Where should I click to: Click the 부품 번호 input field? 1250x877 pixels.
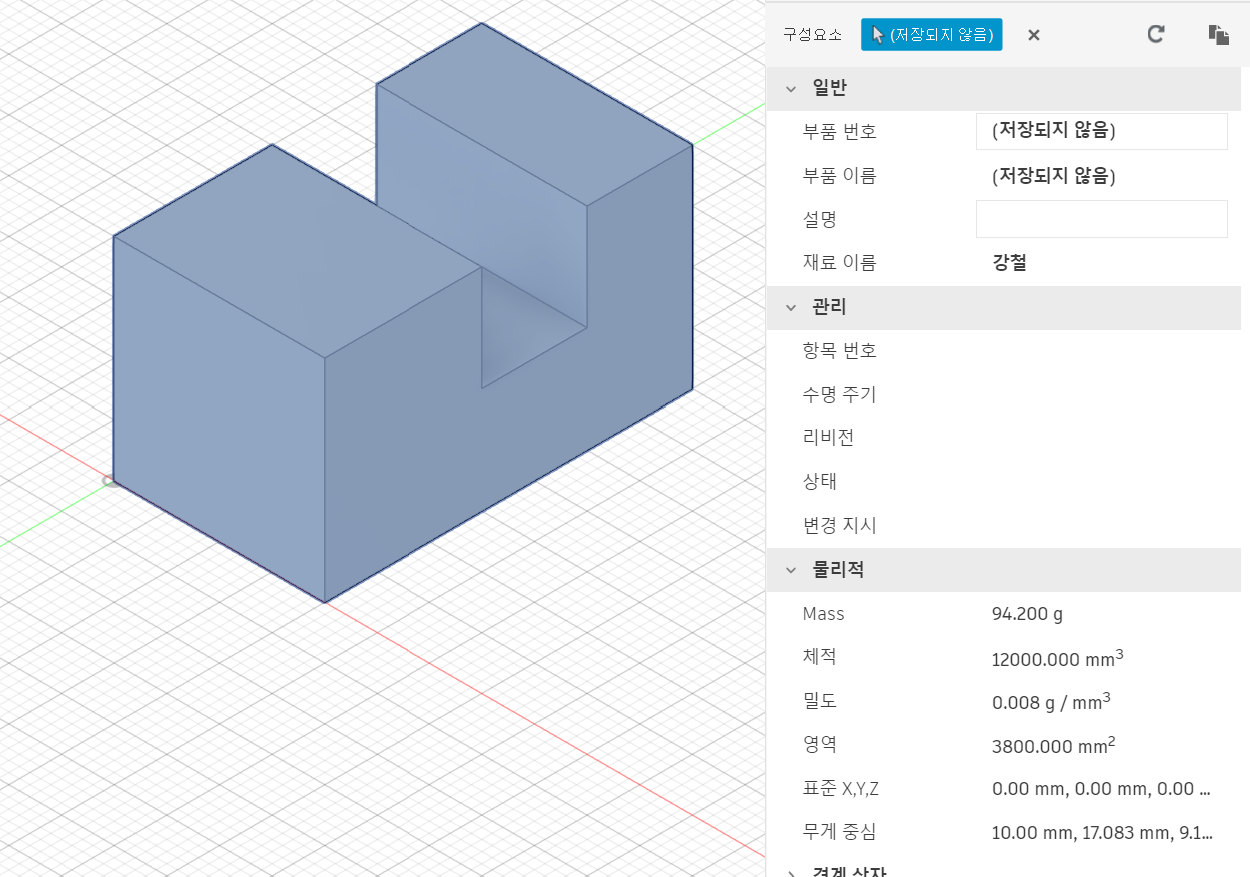tap(1101, 131)
